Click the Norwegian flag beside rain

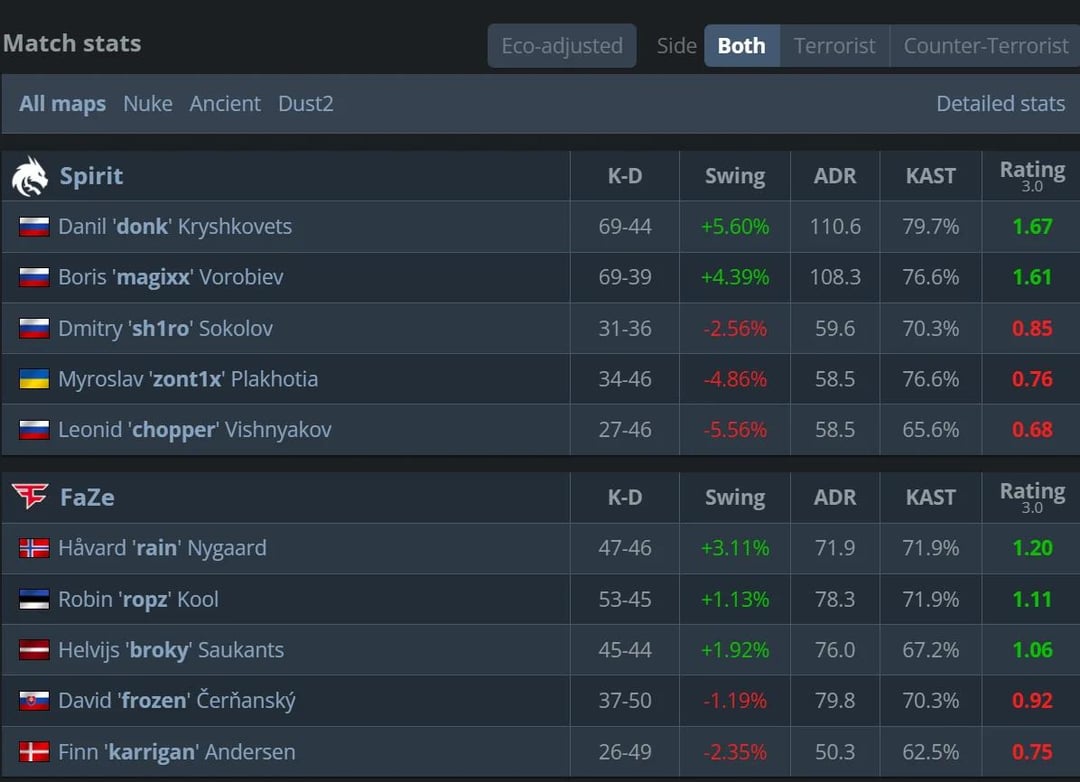(34, 548)
